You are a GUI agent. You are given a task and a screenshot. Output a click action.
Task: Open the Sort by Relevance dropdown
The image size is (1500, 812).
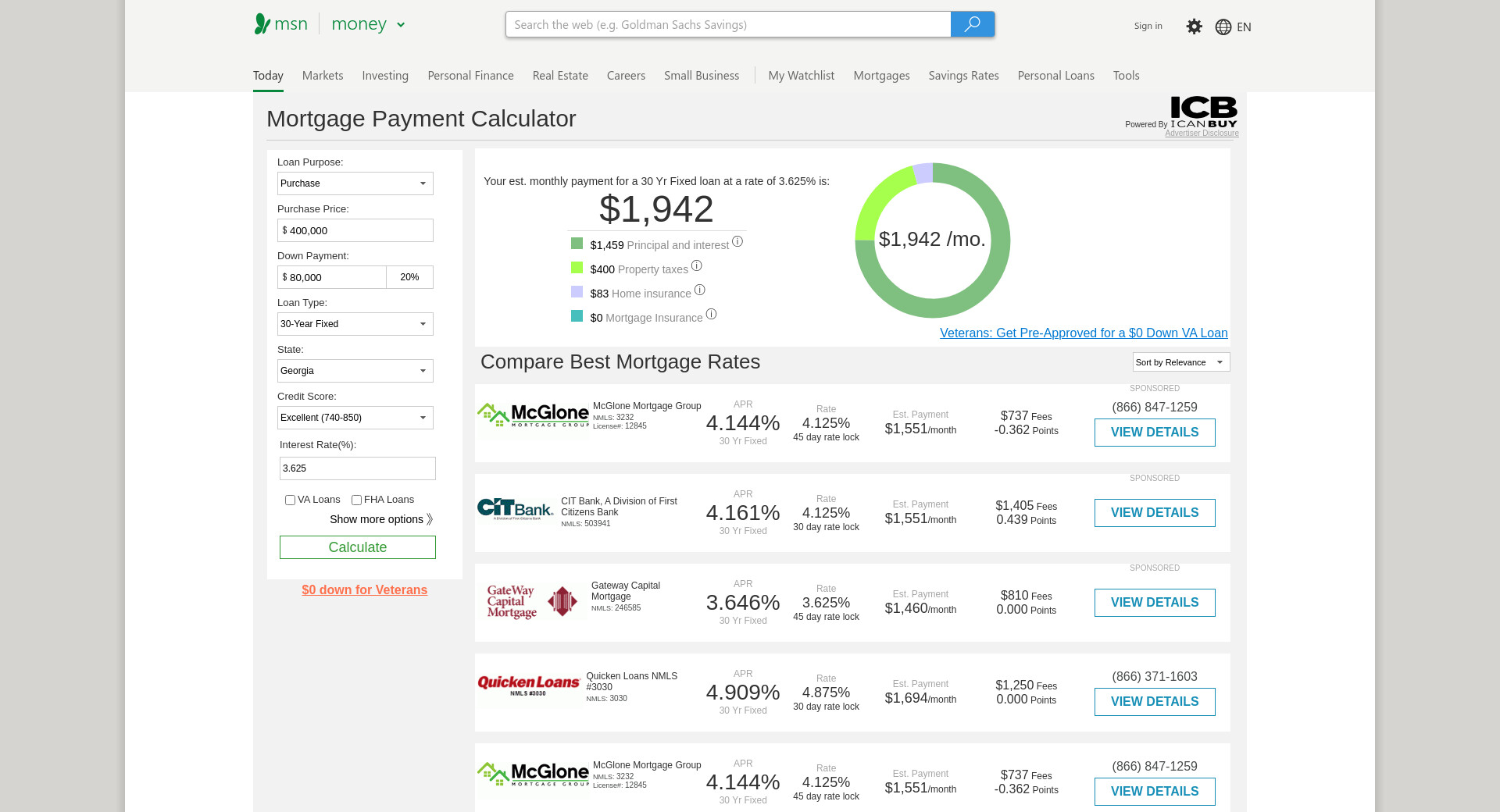[1180, 362]
